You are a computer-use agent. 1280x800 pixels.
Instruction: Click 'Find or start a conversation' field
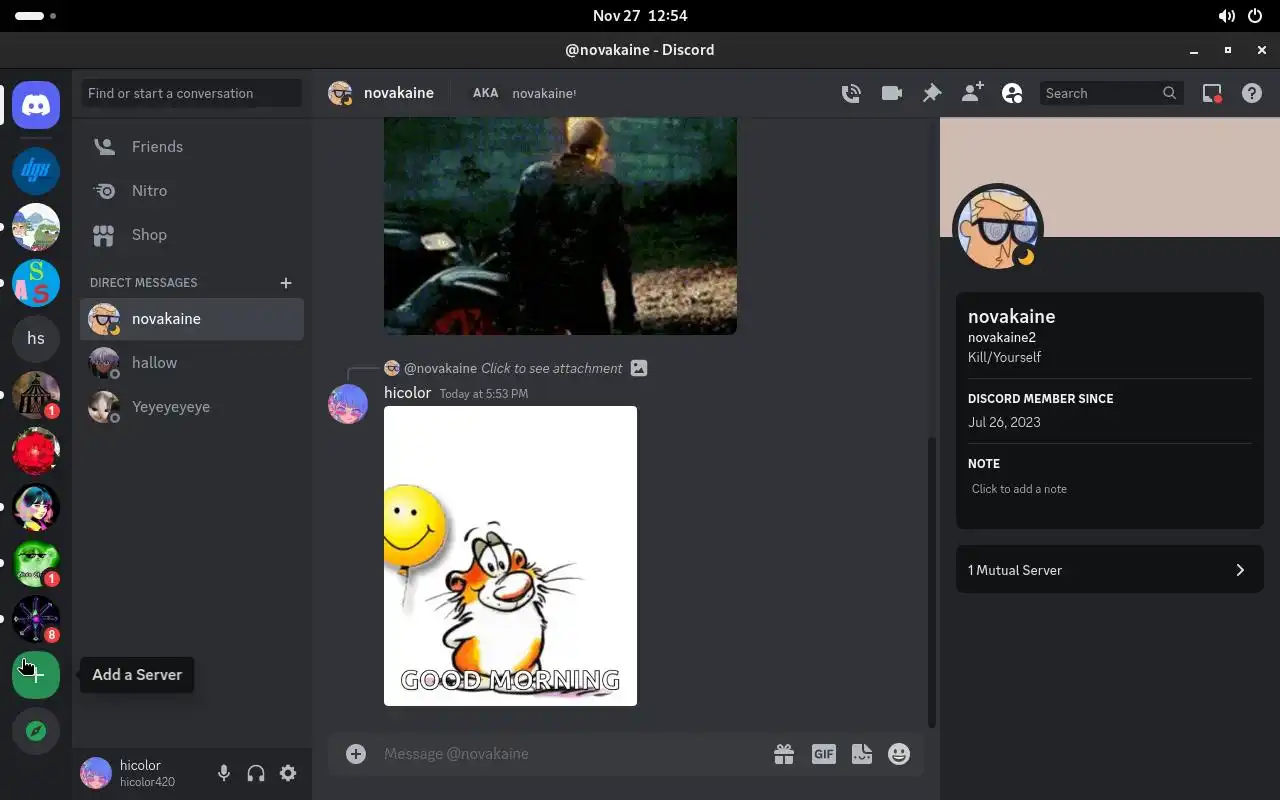tap(192, 93)
